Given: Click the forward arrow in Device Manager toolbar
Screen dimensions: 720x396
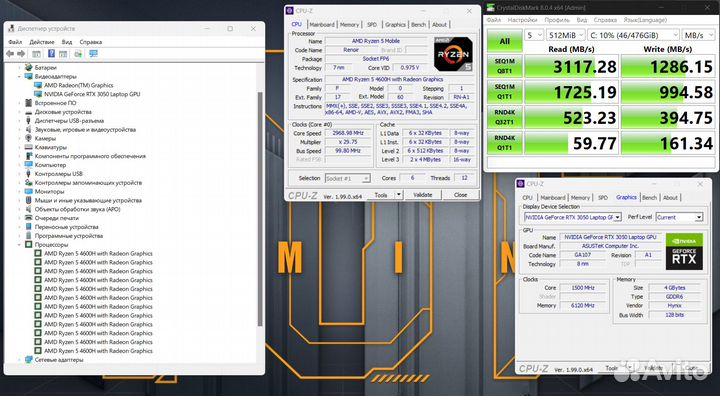Looking at the screenshot, I should click(21, 54).
